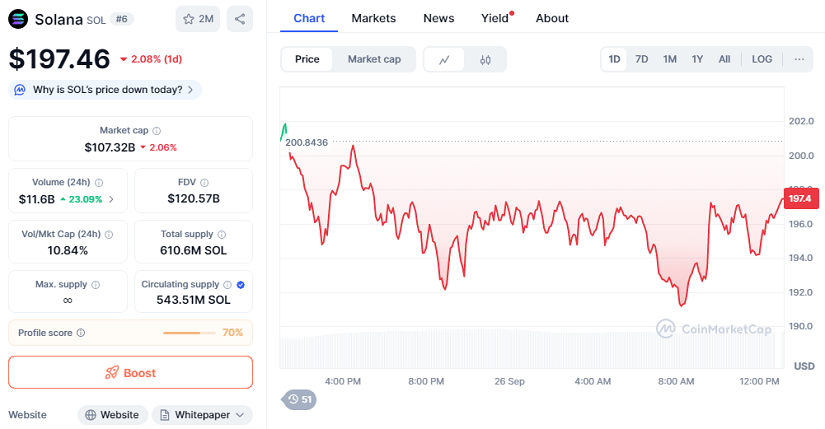
Task: Set chart range to 1D
Action: pyautogui.click(x=614, y=59)
